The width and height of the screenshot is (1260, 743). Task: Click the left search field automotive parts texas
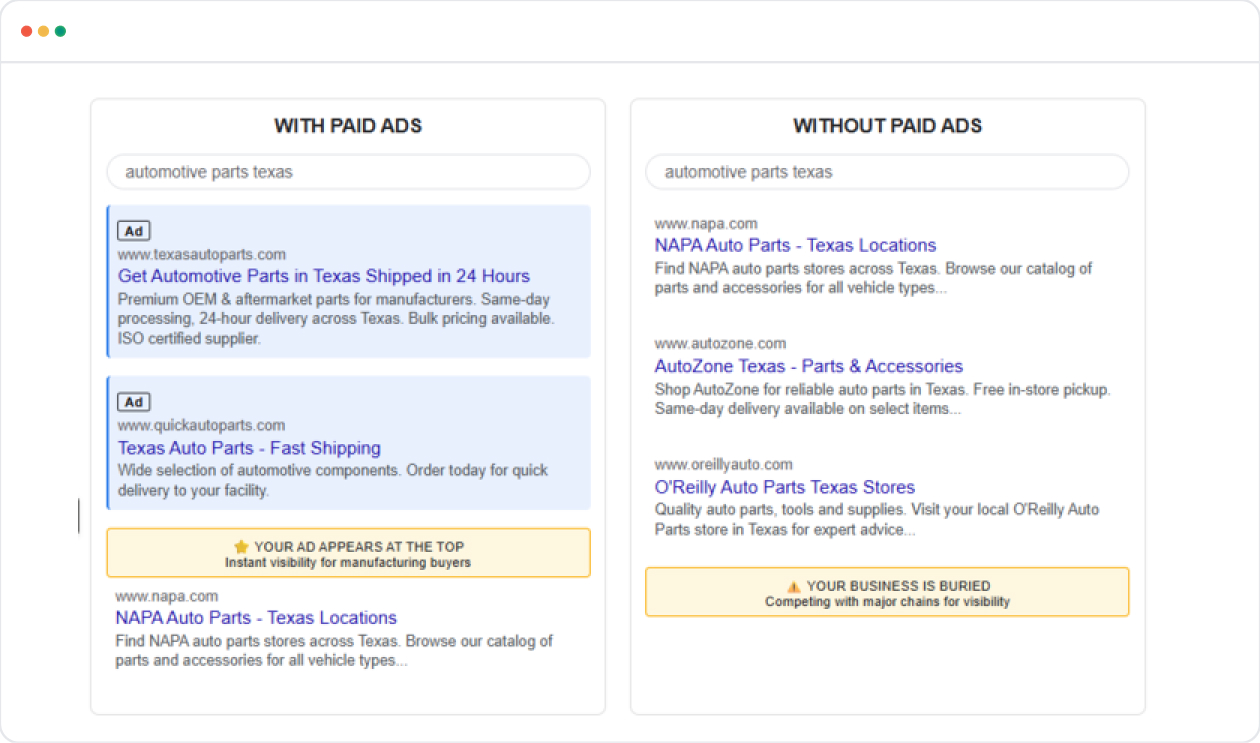coord(347,171)
